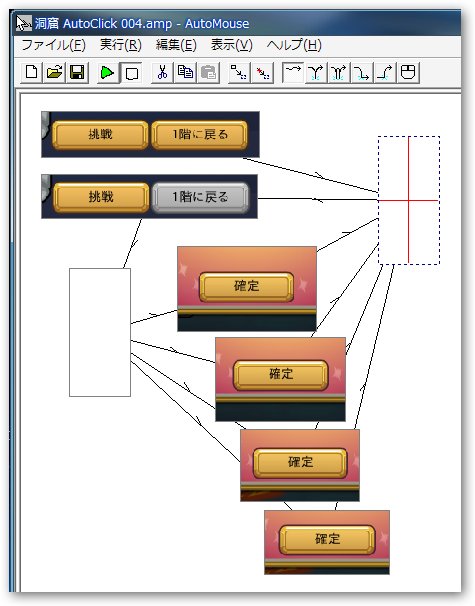Viewport: 475px width, 606px height.
Task: Select the bottommost 確定 image node
Action: [327, 542]
